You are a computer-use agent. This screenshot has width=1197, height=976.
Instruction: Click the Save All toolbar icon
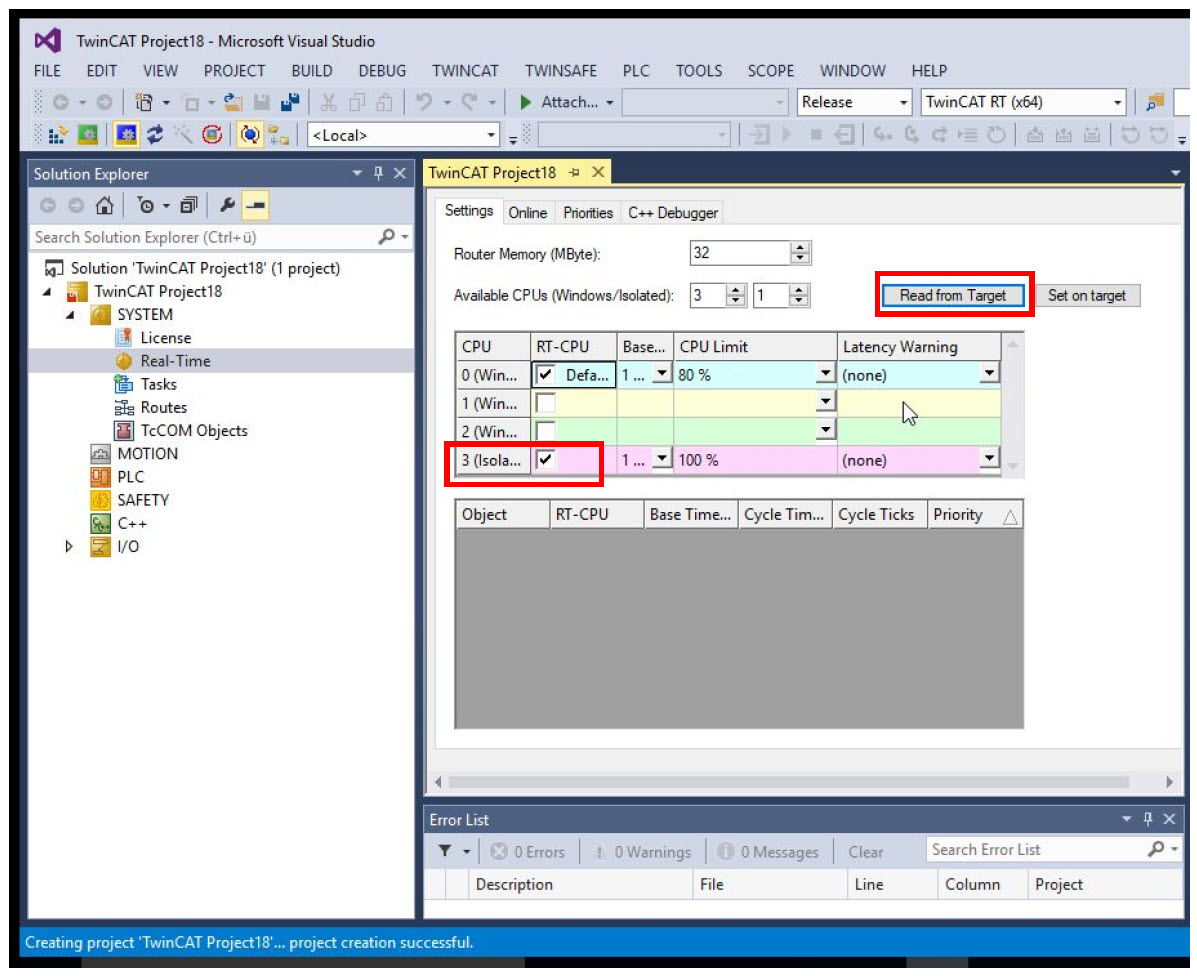[x=290, y=102]
